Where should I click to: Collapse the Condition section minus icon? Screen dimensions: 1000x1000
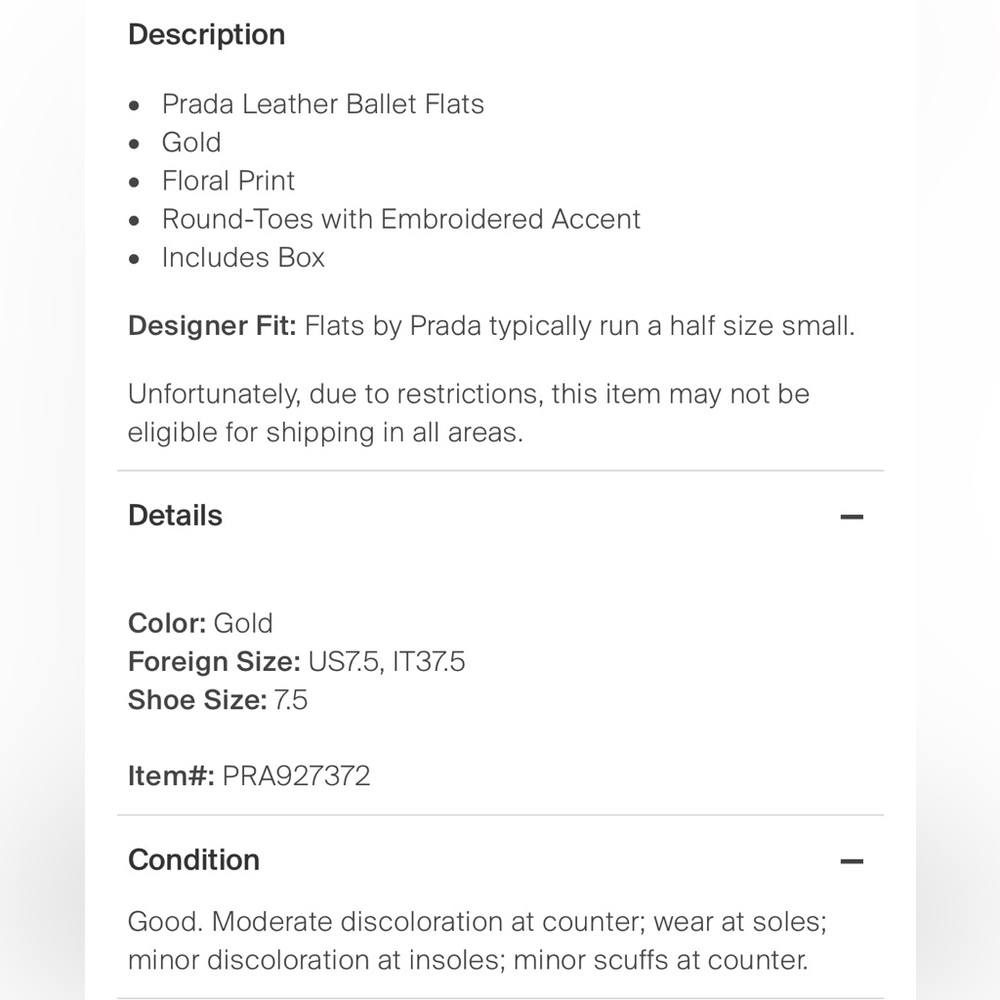pyautogui.click(x=851, y=861)
